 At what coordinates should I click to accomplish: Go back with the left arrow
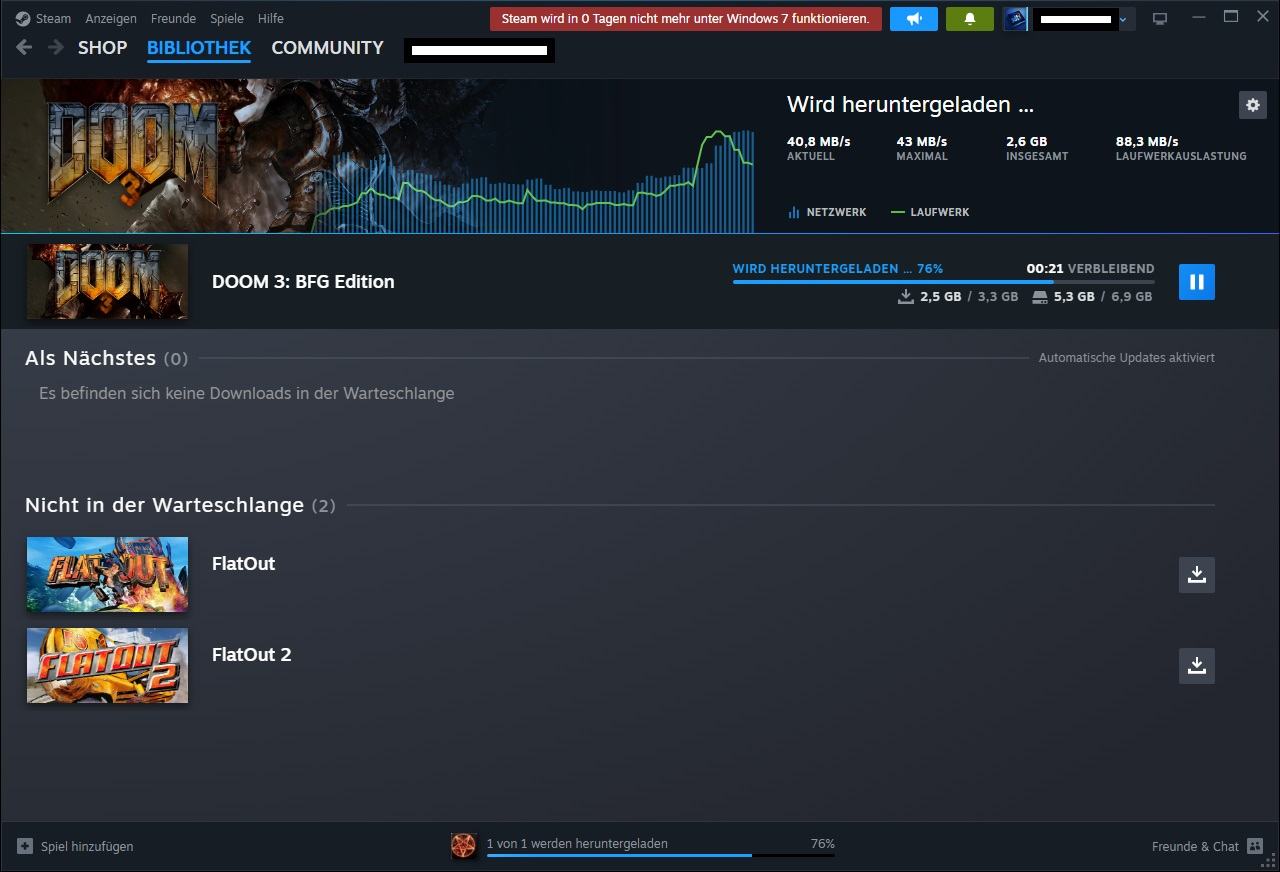tap(25, 47)
